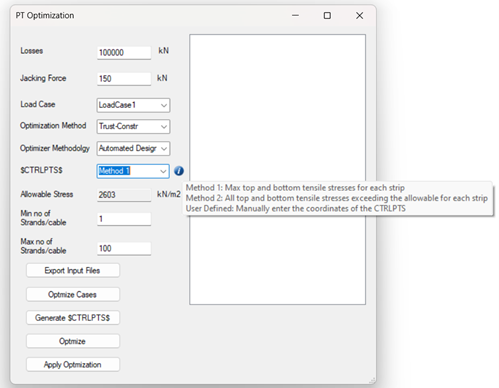Click the Min no of Strands/cable field

[124, 219]
